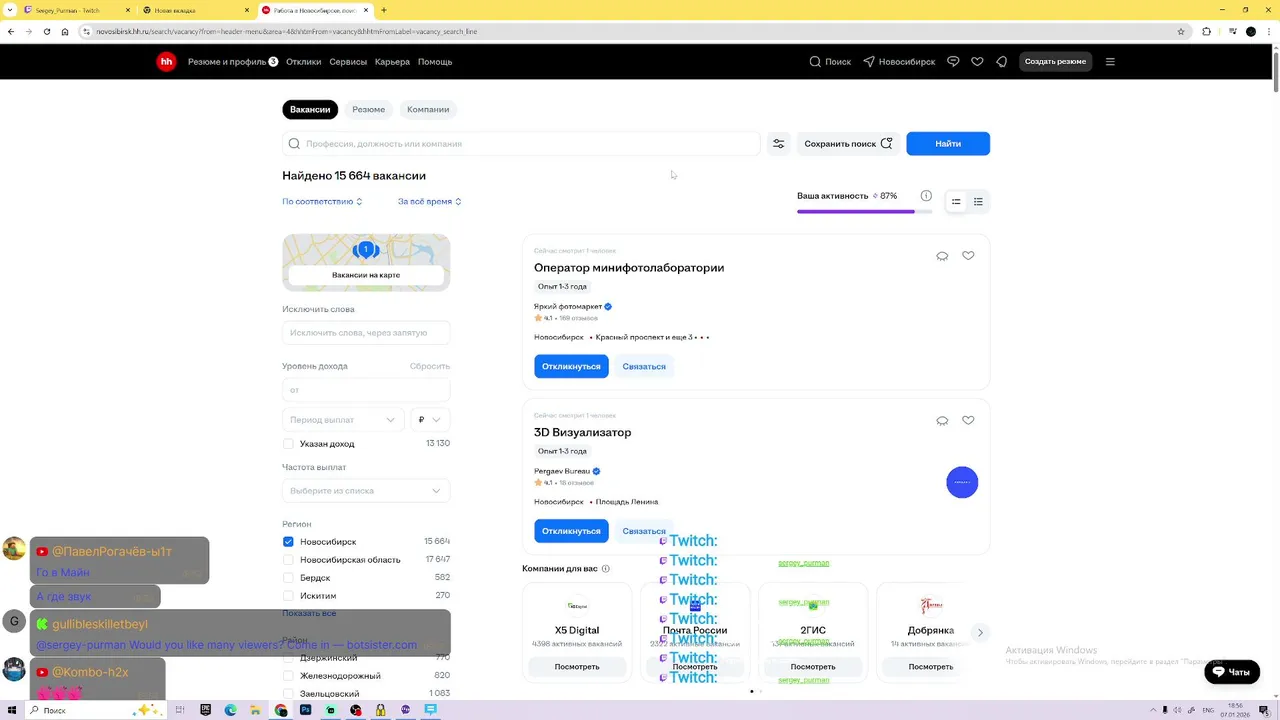Click the Найти search button
Screen dimensions: 1280x720
coord(948,144)
